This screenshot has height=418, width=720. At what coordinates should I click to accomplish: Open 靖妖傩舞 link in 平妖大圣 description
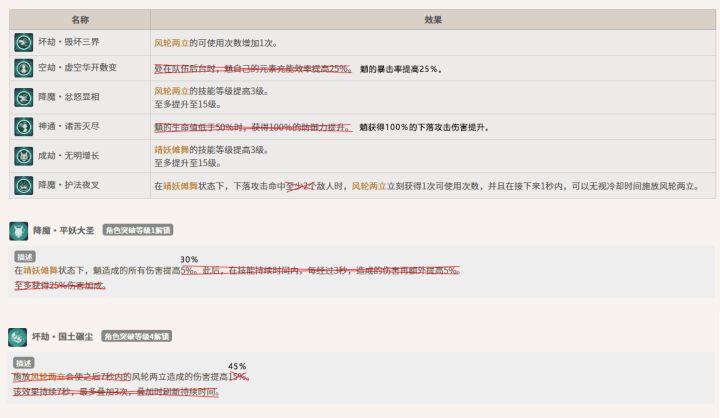click(x=40, y=271)
